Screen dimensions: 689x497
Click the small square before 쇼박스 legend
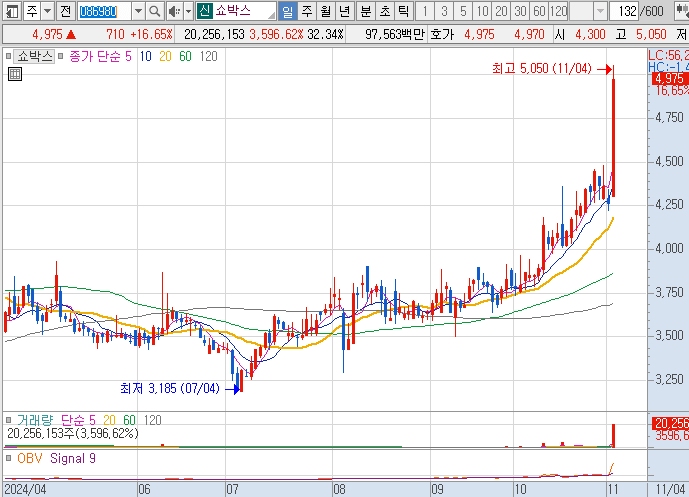click(x=8, y=56)
